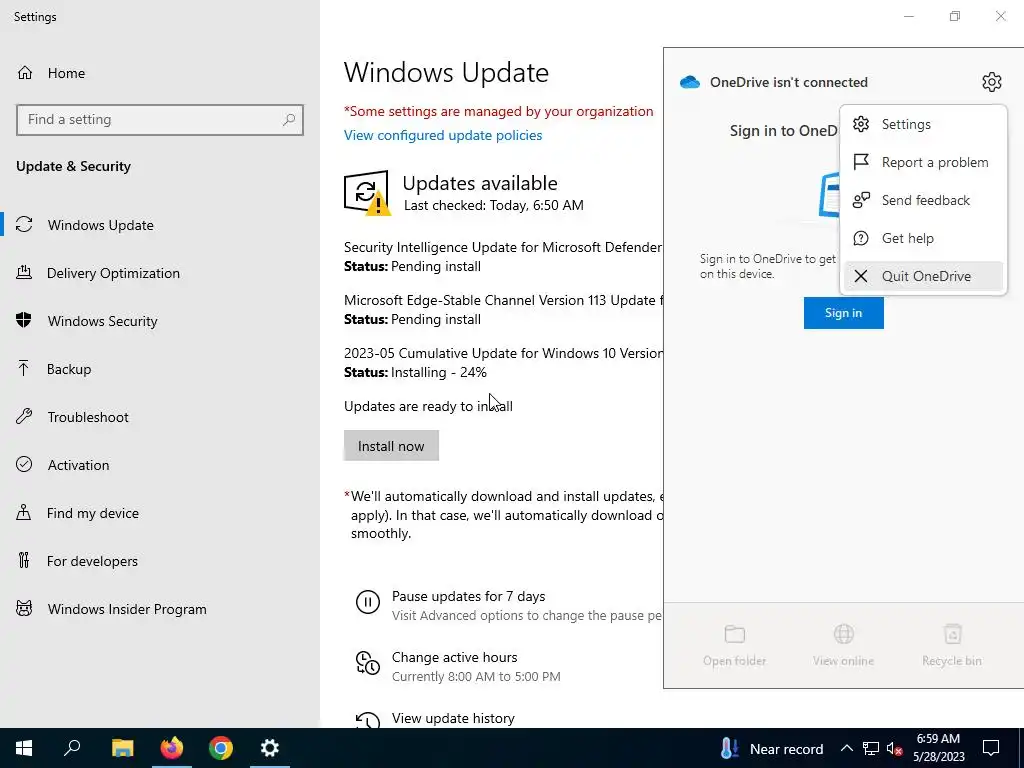Click the pause circle icon for updates
Viewport: 1024px width, 768px height.
[x=368, y=601]
